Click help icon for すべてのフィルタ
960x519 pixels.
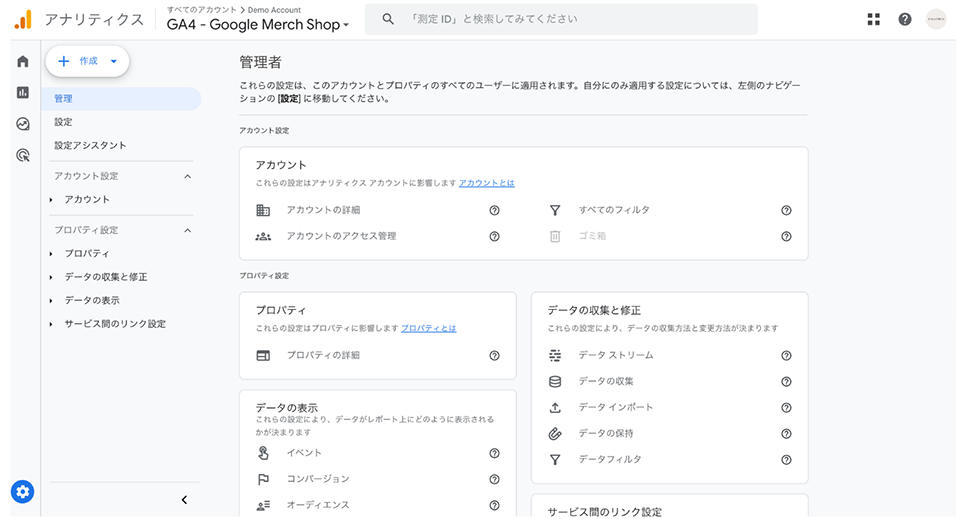787,211
